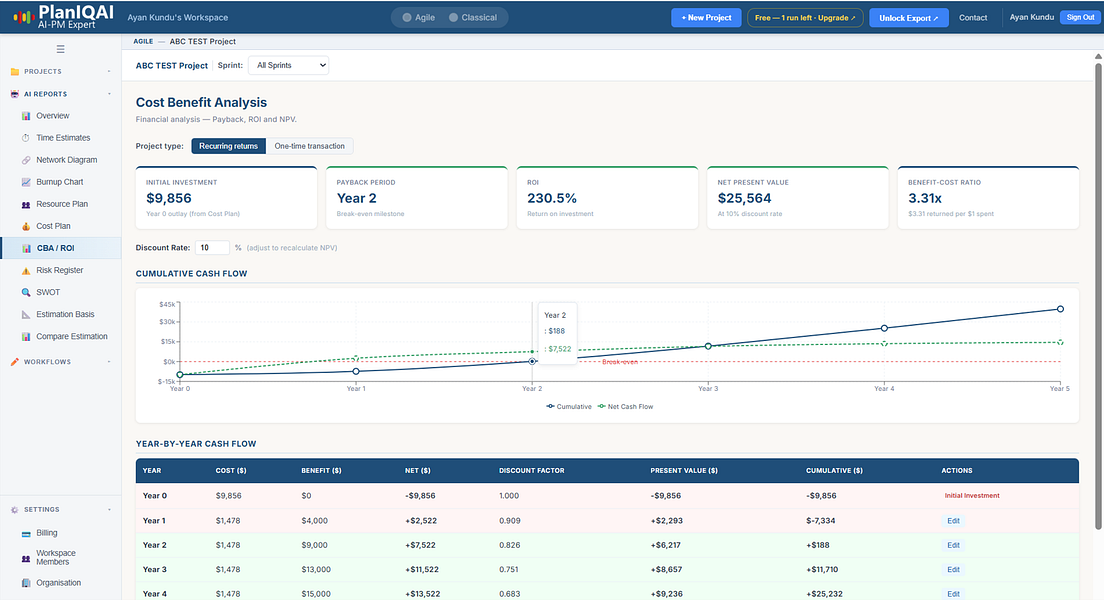This screenshot has width=1104, height=600.
Task: Expand the Workflows section
Action: pyautogui.click(x=109, y=362)
